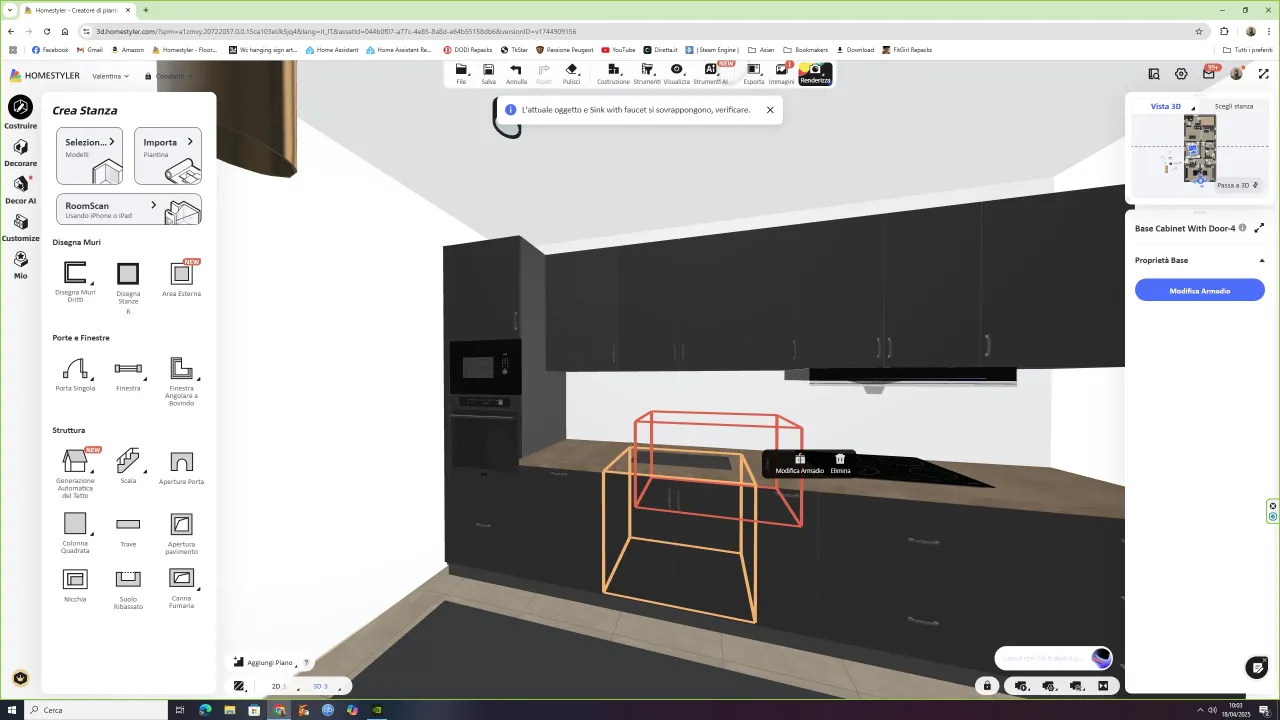Switch to the Scegli stanza tab
The width and height of the screenshot is (1280, 720).
pos(1234,106)
